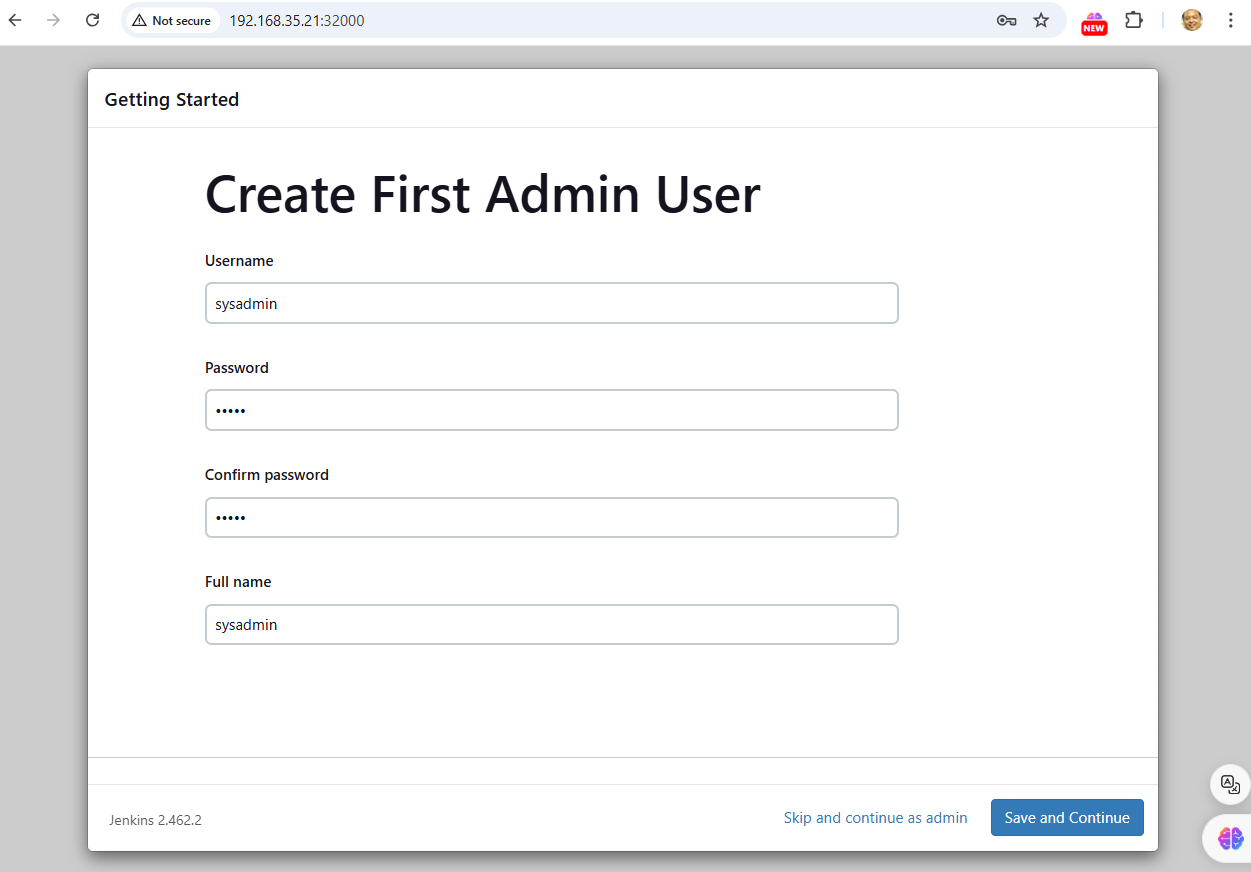Select the Getting Started header text
Screen dimensions: 1251x872
(172, 100)
